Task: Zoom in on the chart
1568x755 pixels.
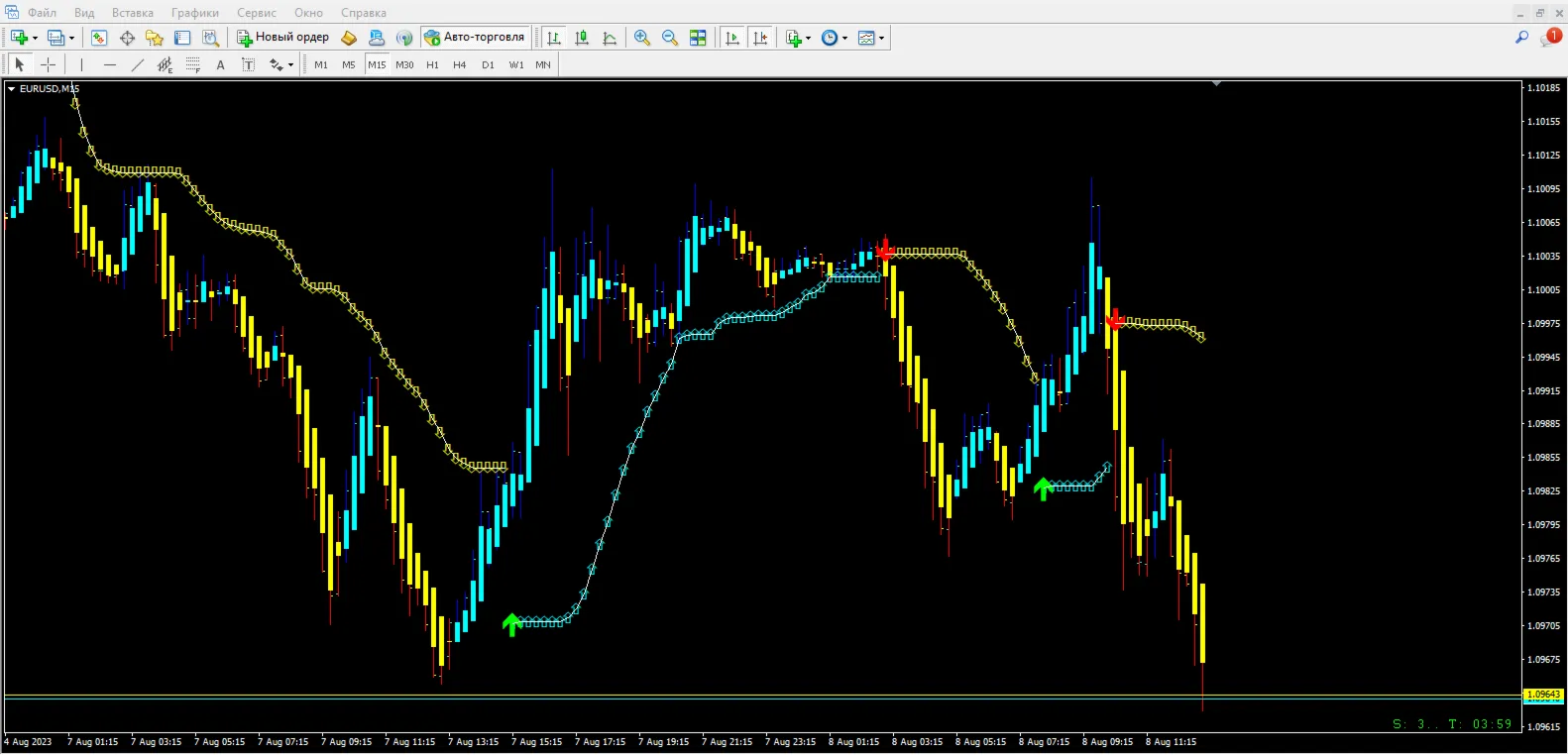Action: 642,38
